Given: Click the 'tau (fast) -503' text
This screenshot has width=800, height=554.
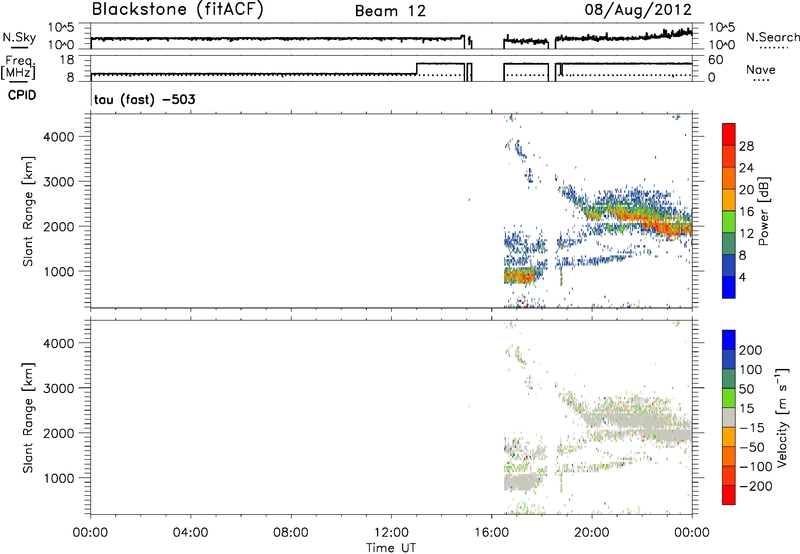Looking at the screenshot, I should coord(144,99).
